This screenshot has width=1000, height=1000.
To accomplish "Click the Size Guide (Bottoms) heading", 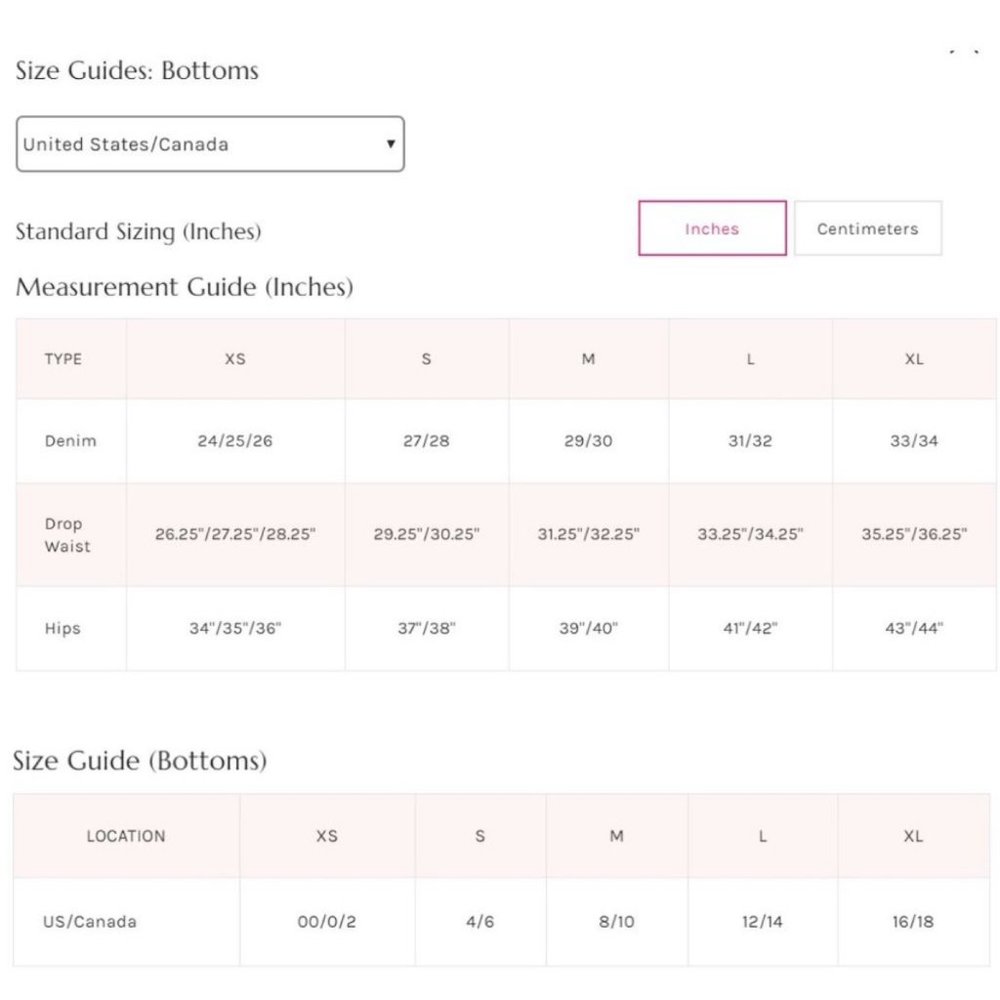I will (x=140, y=761).
